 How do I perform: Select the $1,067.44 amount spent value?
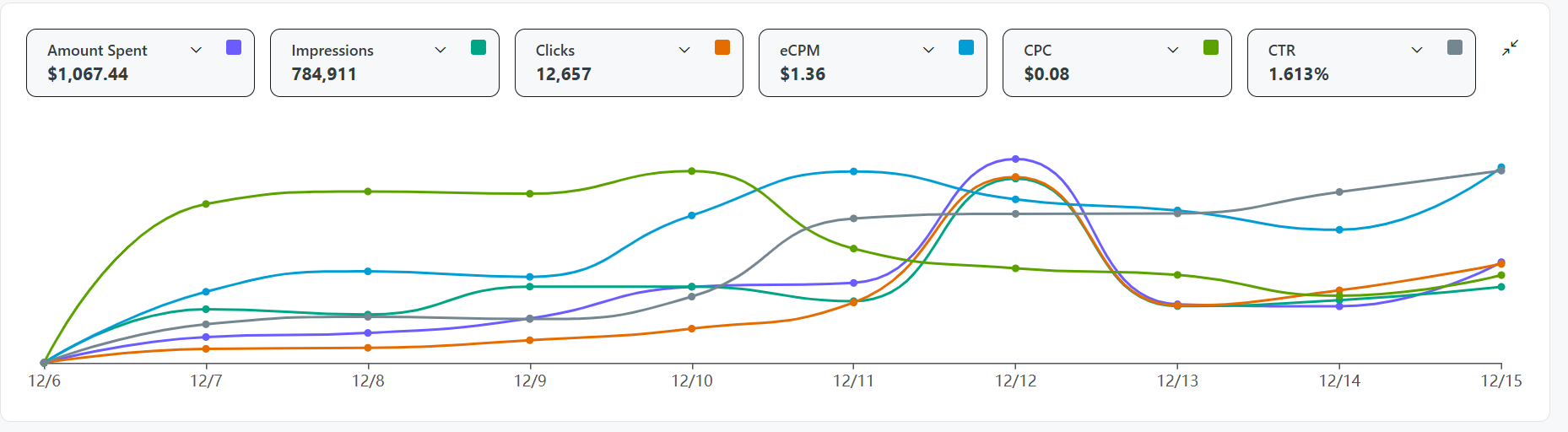[88, 74]
